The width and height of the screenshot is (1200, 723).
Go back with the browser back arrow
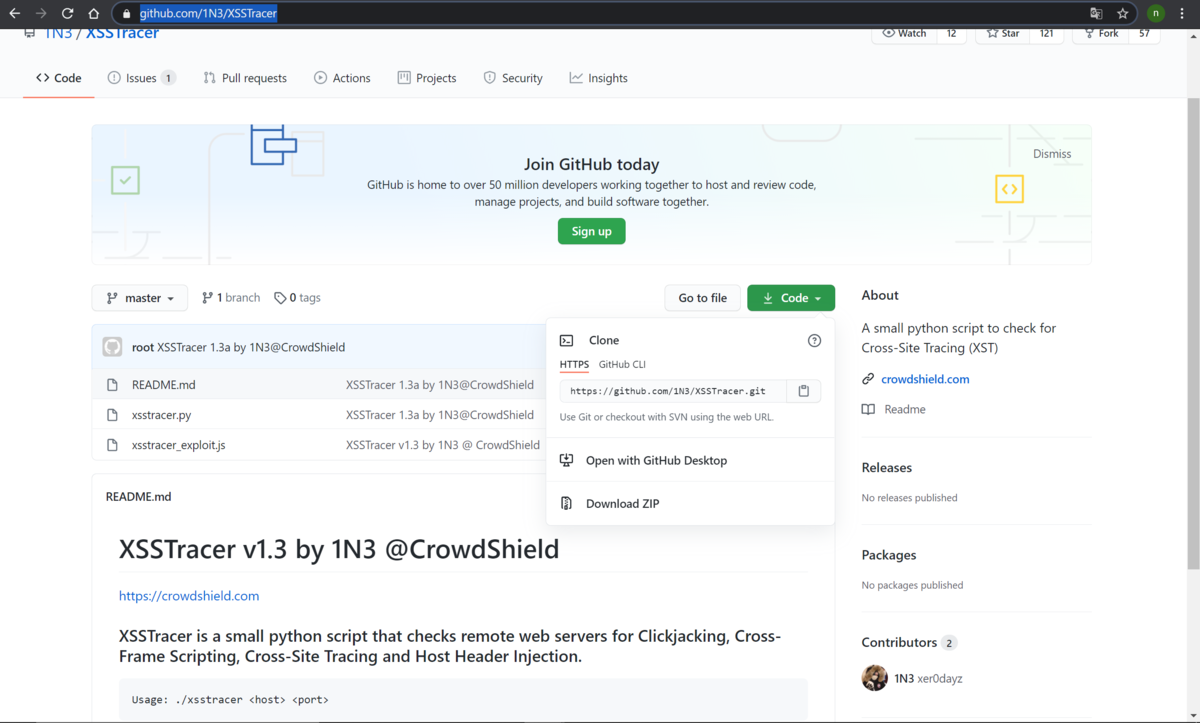click(x=14, y=14)
